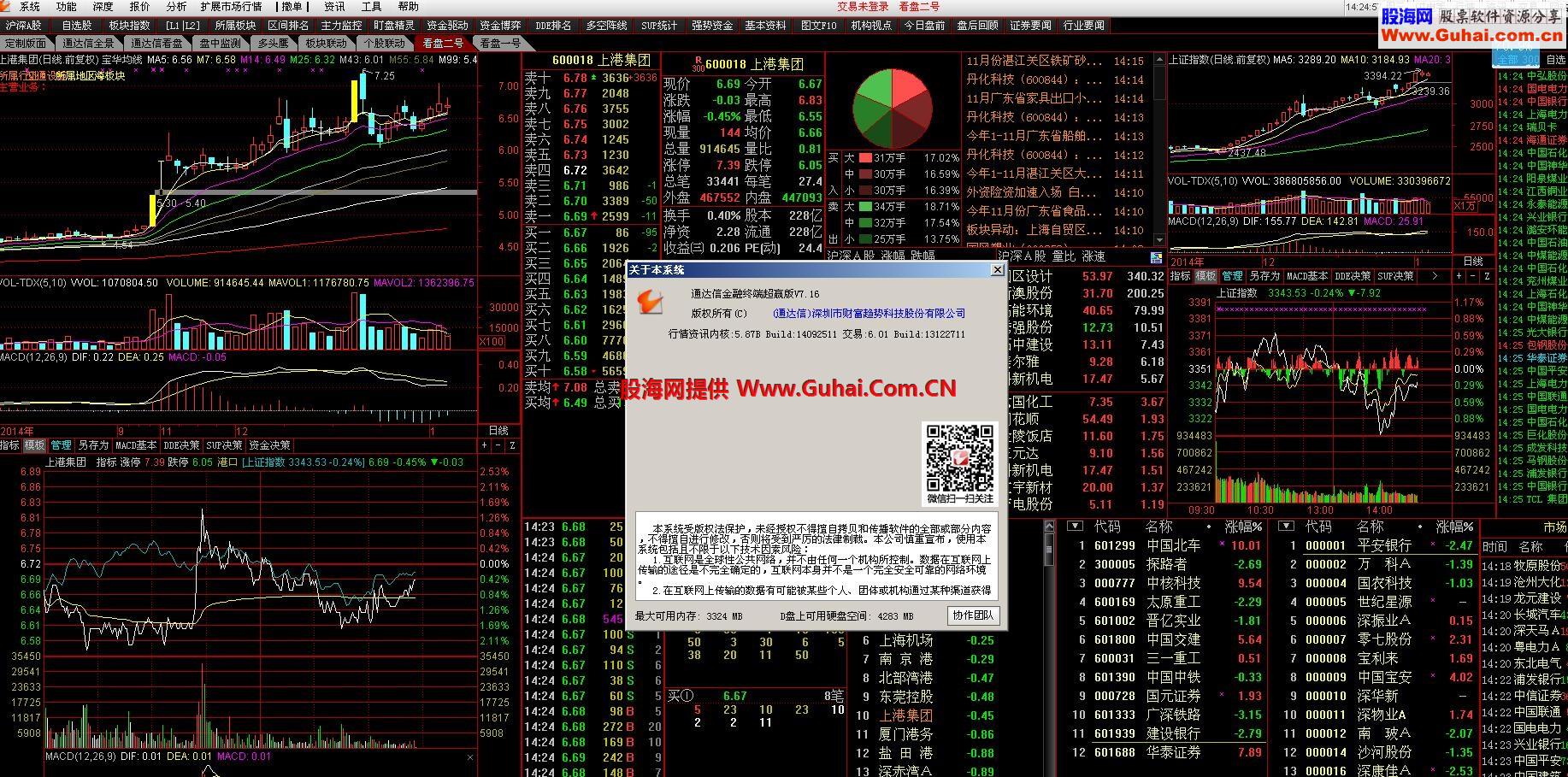Open news item 板块异动: 上海自贸区
The height and width of the screenshot is (777, 1568).
(1035, 230)
